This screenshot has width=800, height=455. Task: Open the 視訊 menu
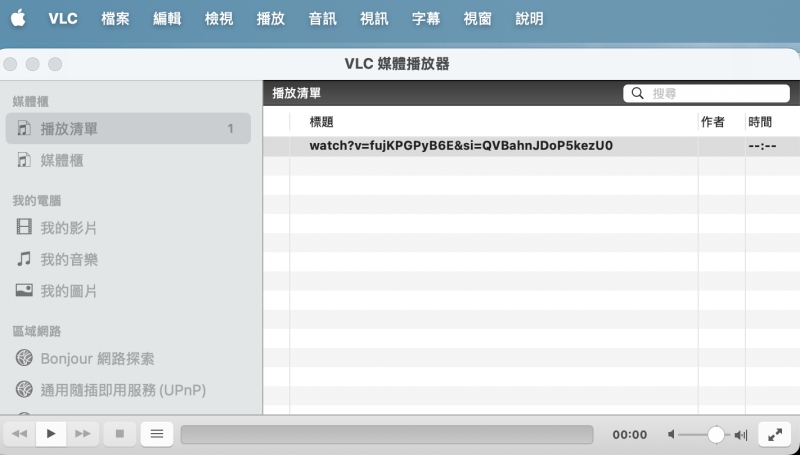pos(374,19)
